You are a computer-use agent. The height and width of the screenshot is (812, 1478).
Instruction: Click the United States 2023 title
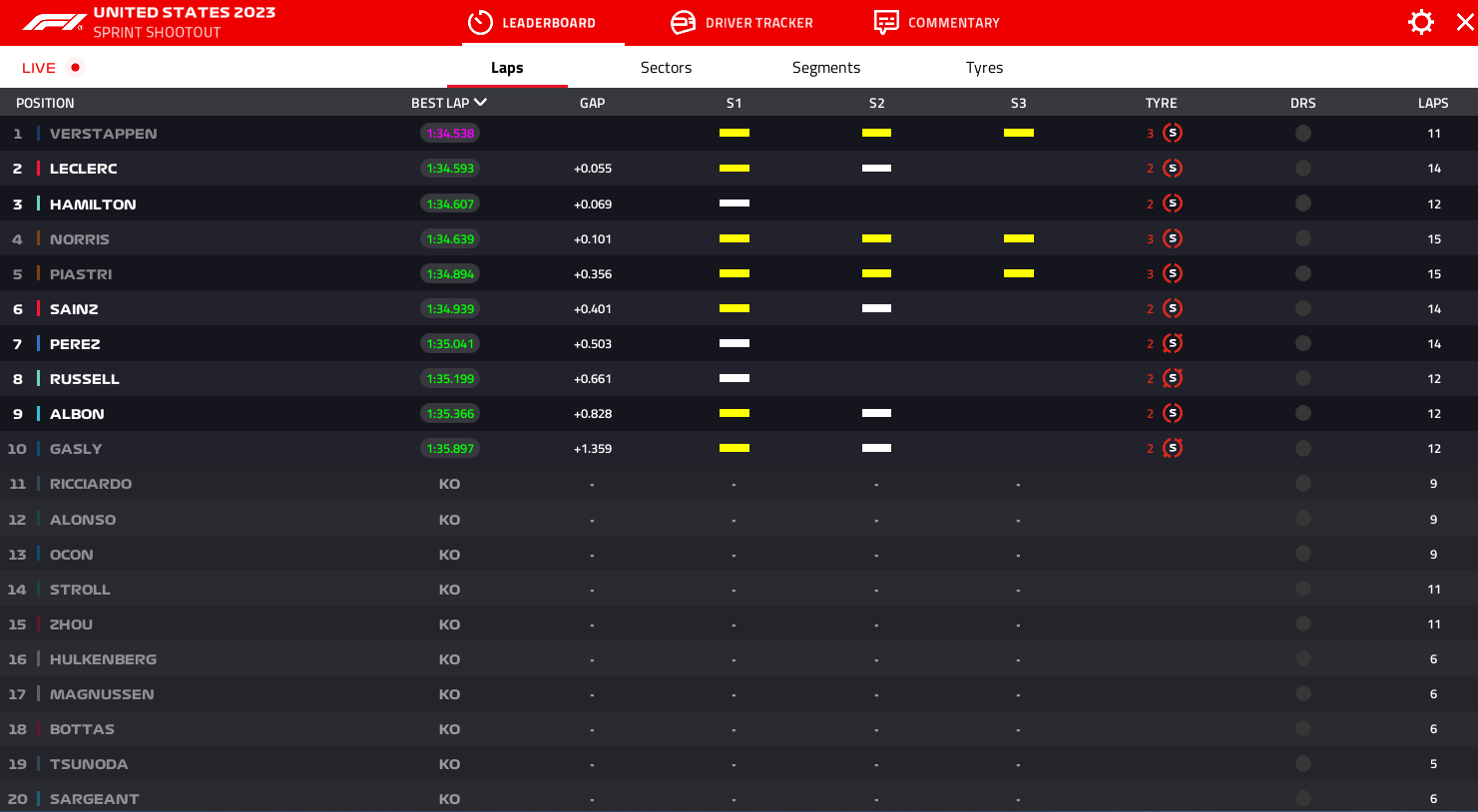click(x=185, y=13)
